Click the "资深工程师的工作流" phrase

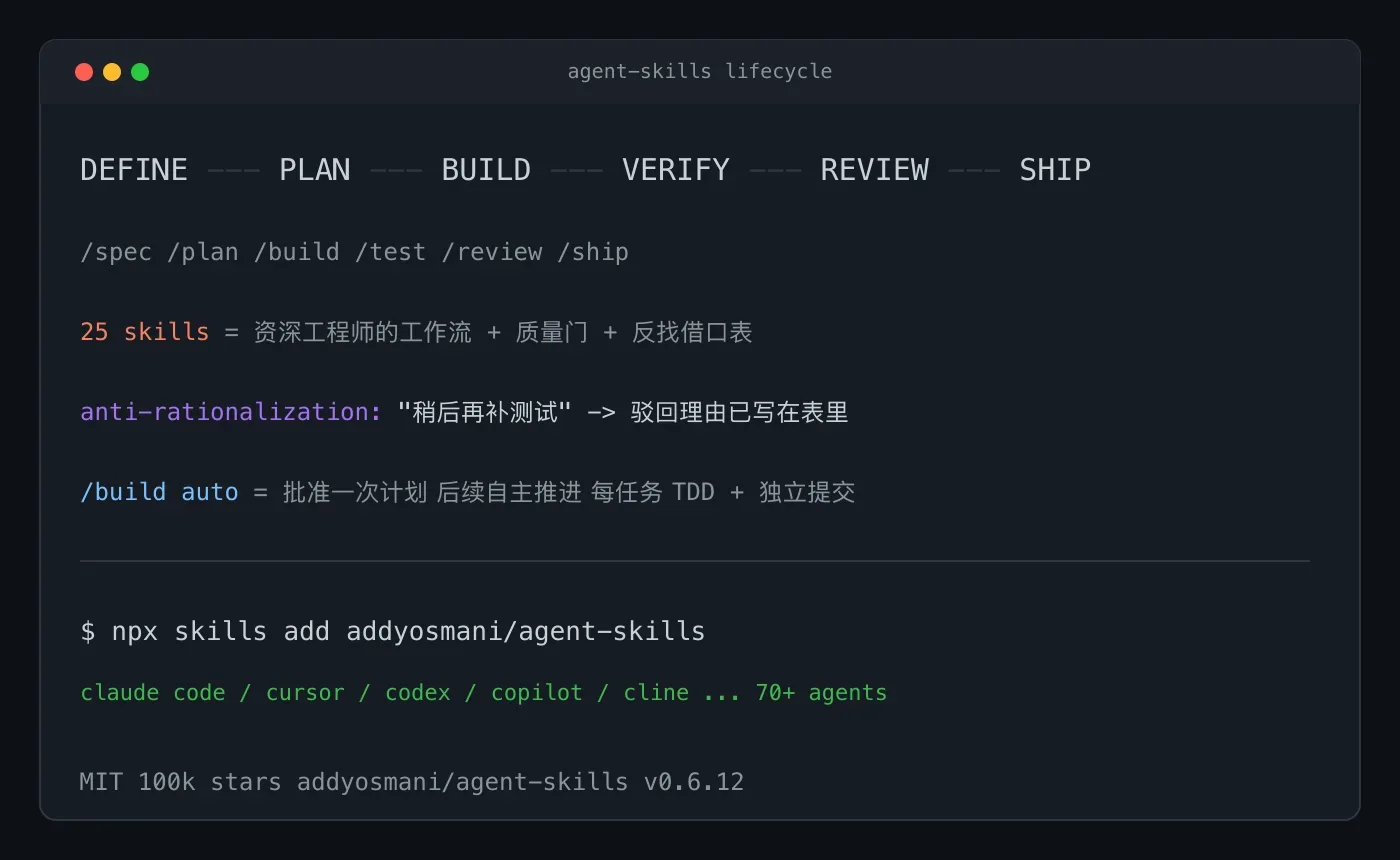coord(363,332)
